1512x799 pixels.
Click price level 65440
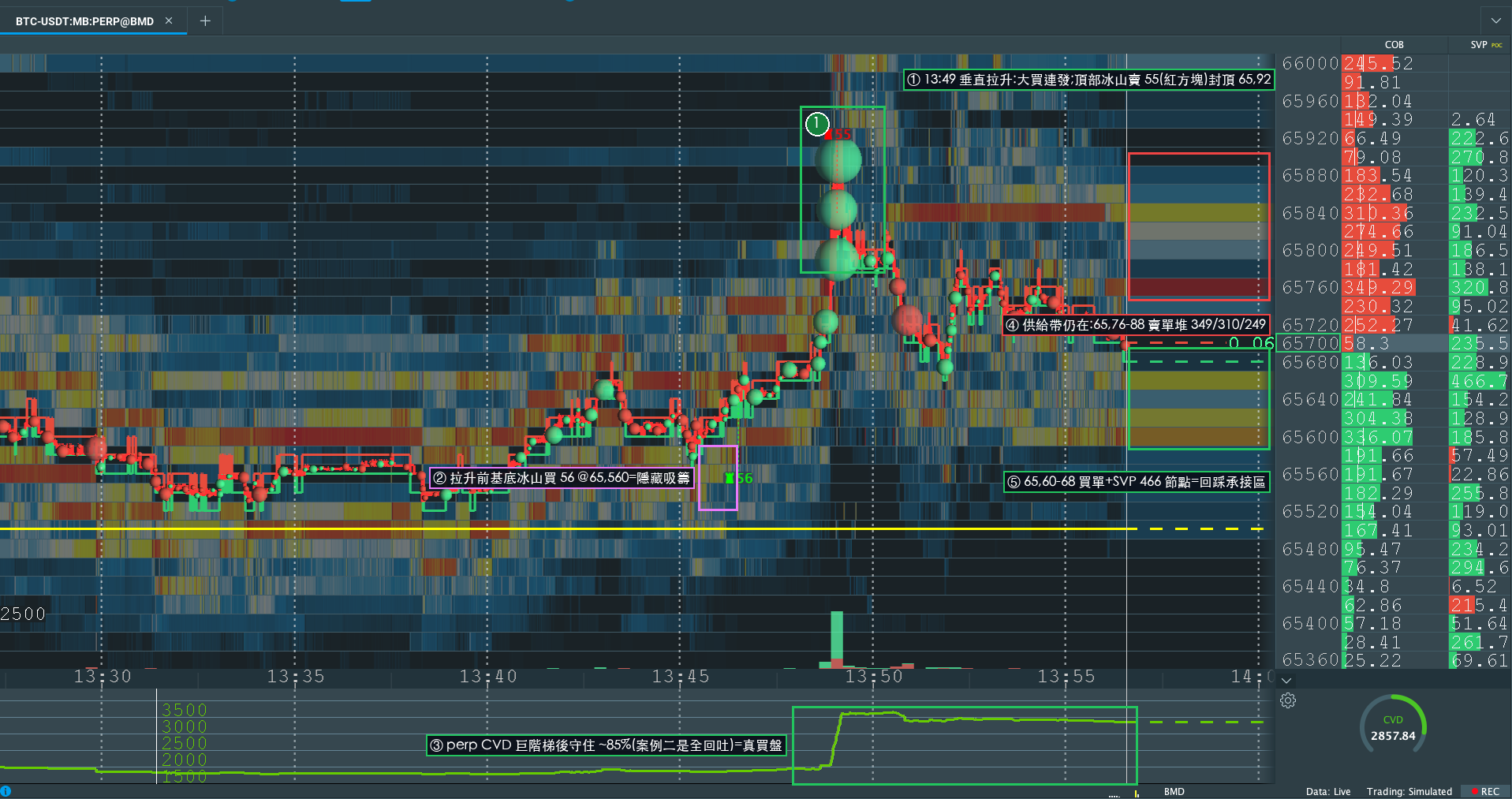click(x=1310, y=586)
